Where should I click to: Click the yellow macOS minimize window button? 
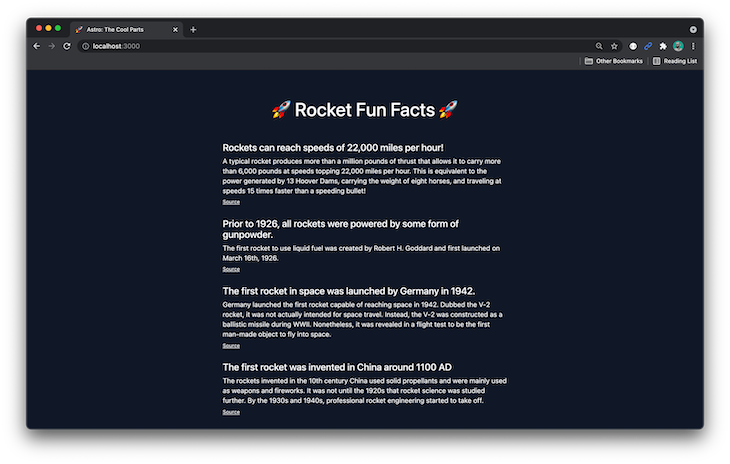48,28
